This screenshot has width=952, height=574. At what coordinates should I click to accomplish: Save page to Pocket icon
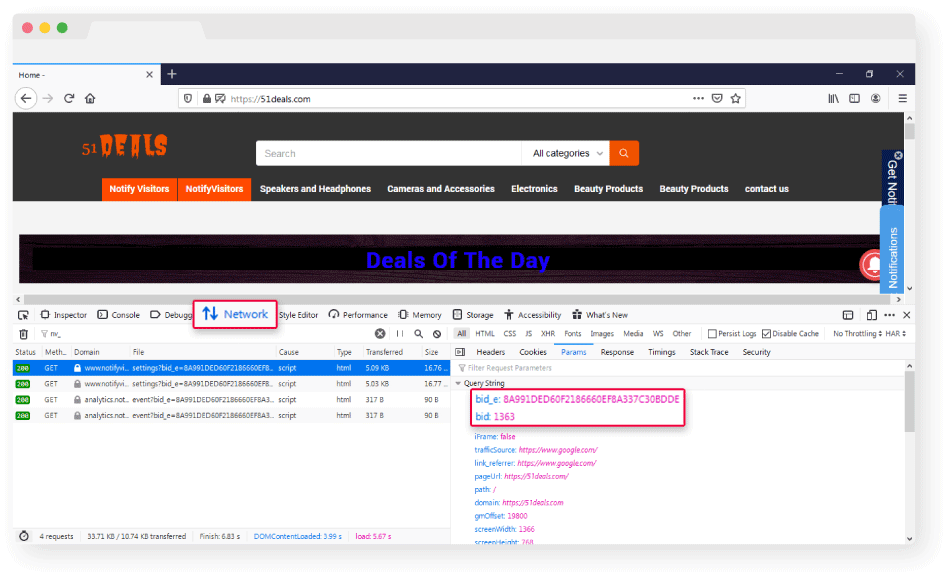(717, 98)
